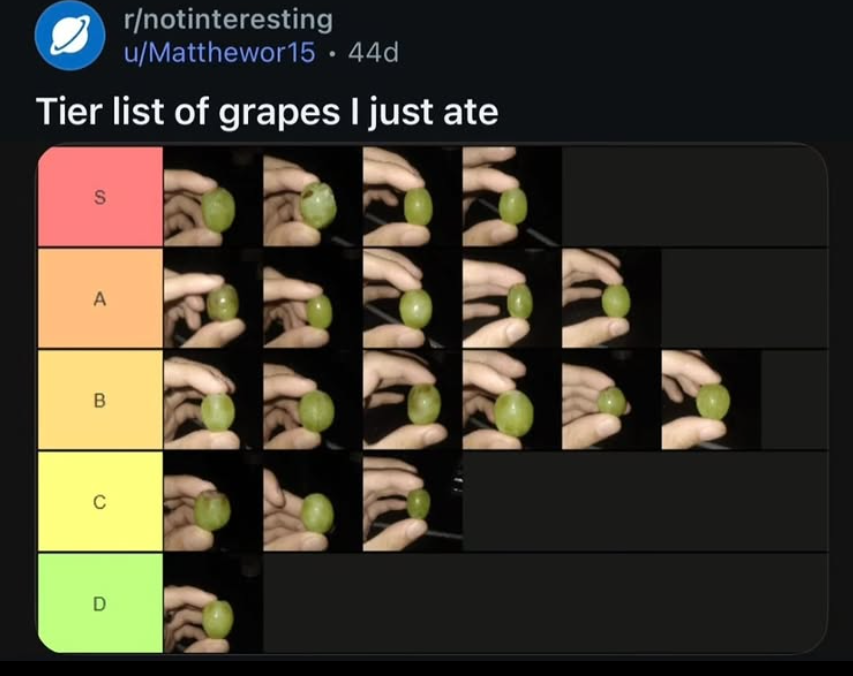Select the red S tier label
Image resolution: width=853 pixels, height=676 pixels.
point(99,197)
